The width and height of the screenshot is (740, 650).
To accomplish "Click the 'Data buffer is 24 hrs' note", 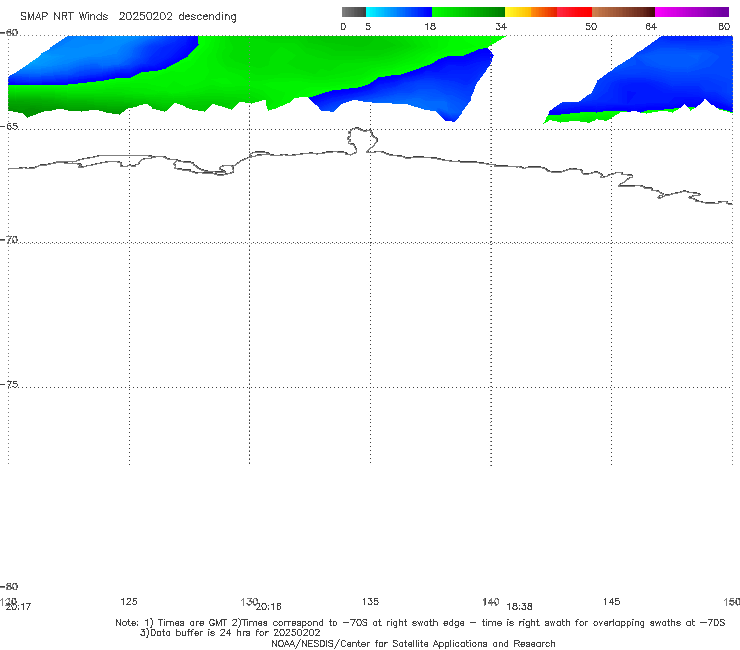I will 230,633.
